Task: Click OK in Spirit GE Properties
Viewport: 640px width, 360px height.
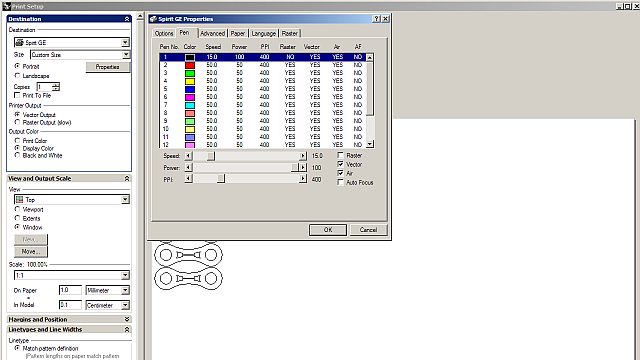Action: tap(328, 230)
